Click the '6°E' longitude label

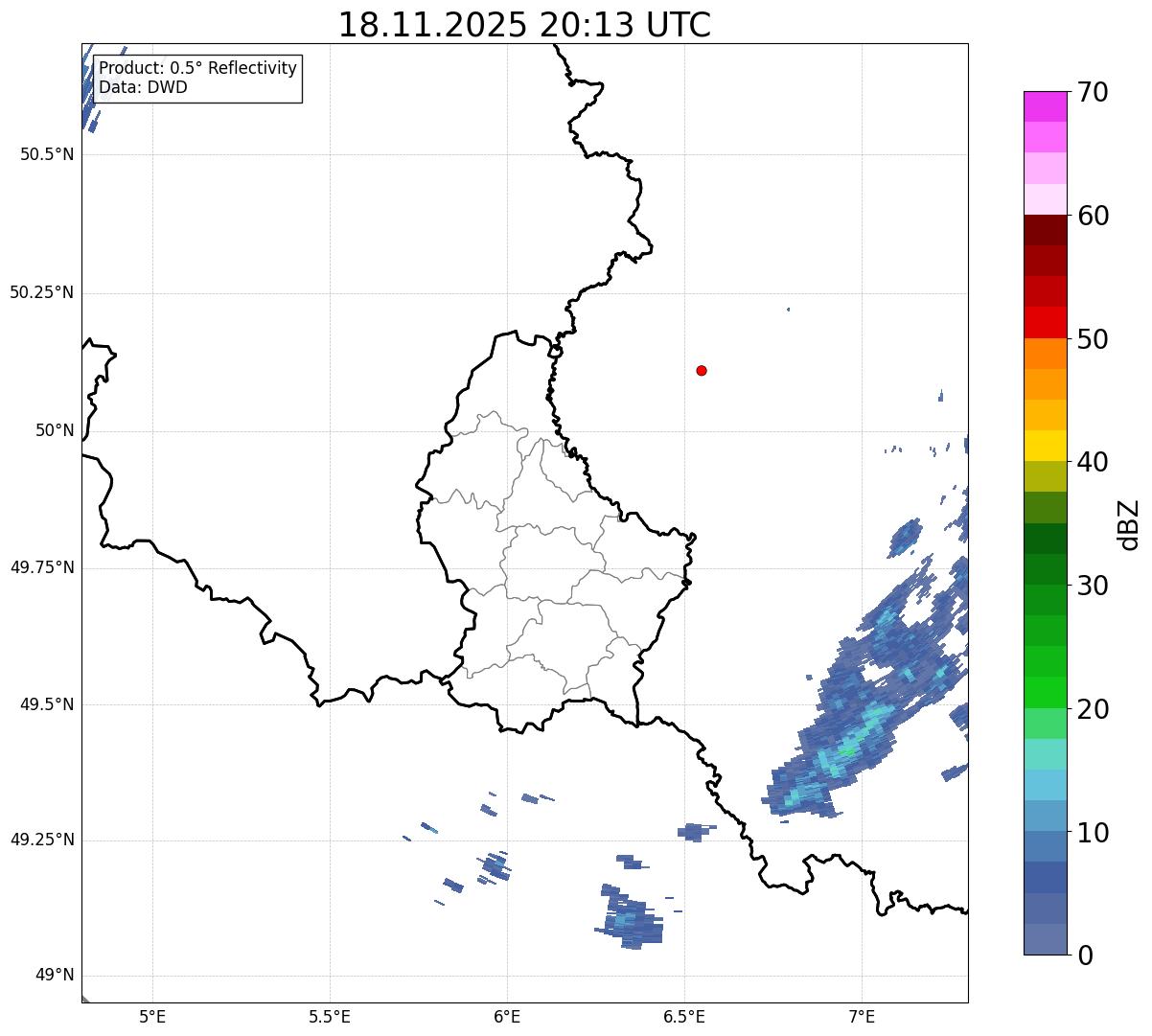click(507, 1016)
